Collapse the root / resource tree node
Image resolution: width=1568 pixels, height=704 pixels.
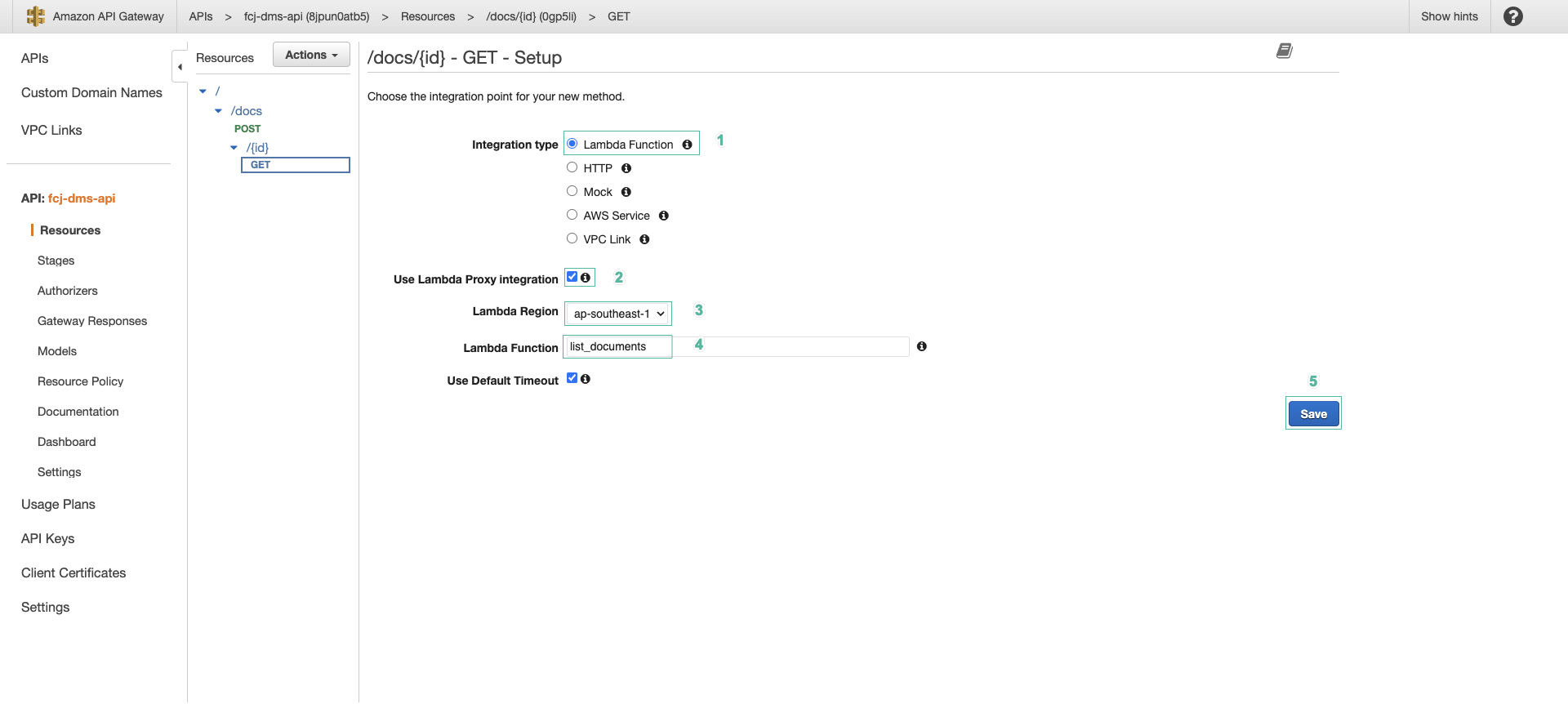tap(203, 91)
